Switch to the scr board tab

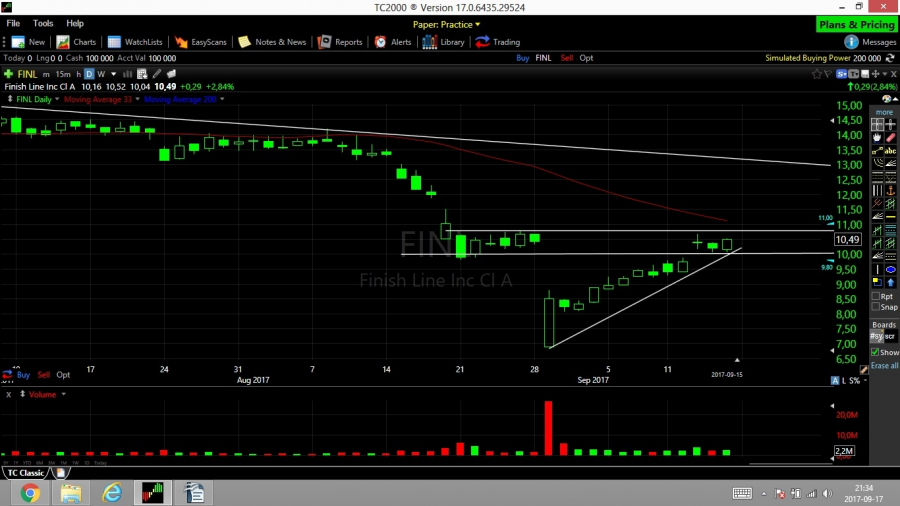890,336
